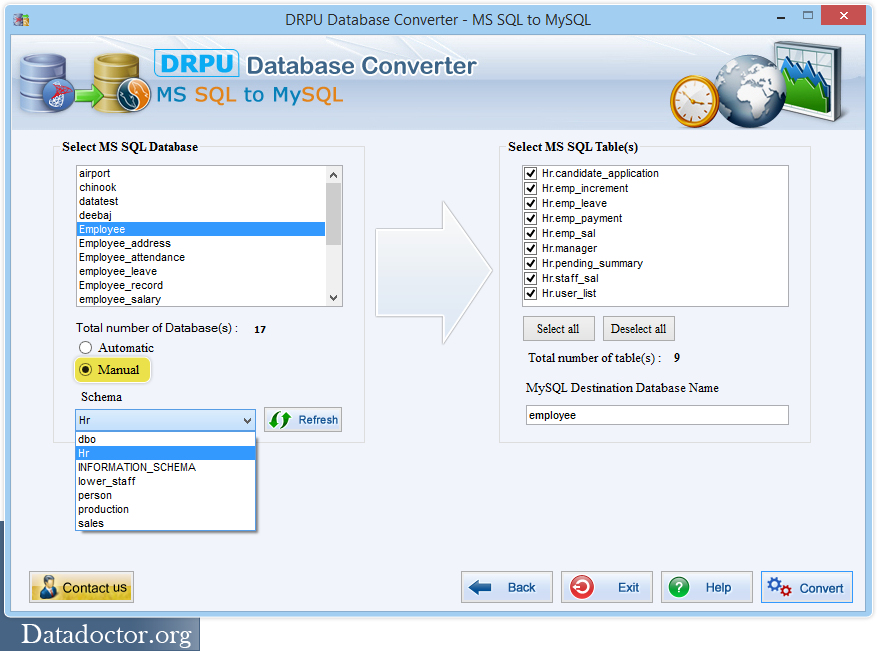Viewport: 877px width, 651px height.
Task: Click the app icon in title bar
Action: point(21,20)
